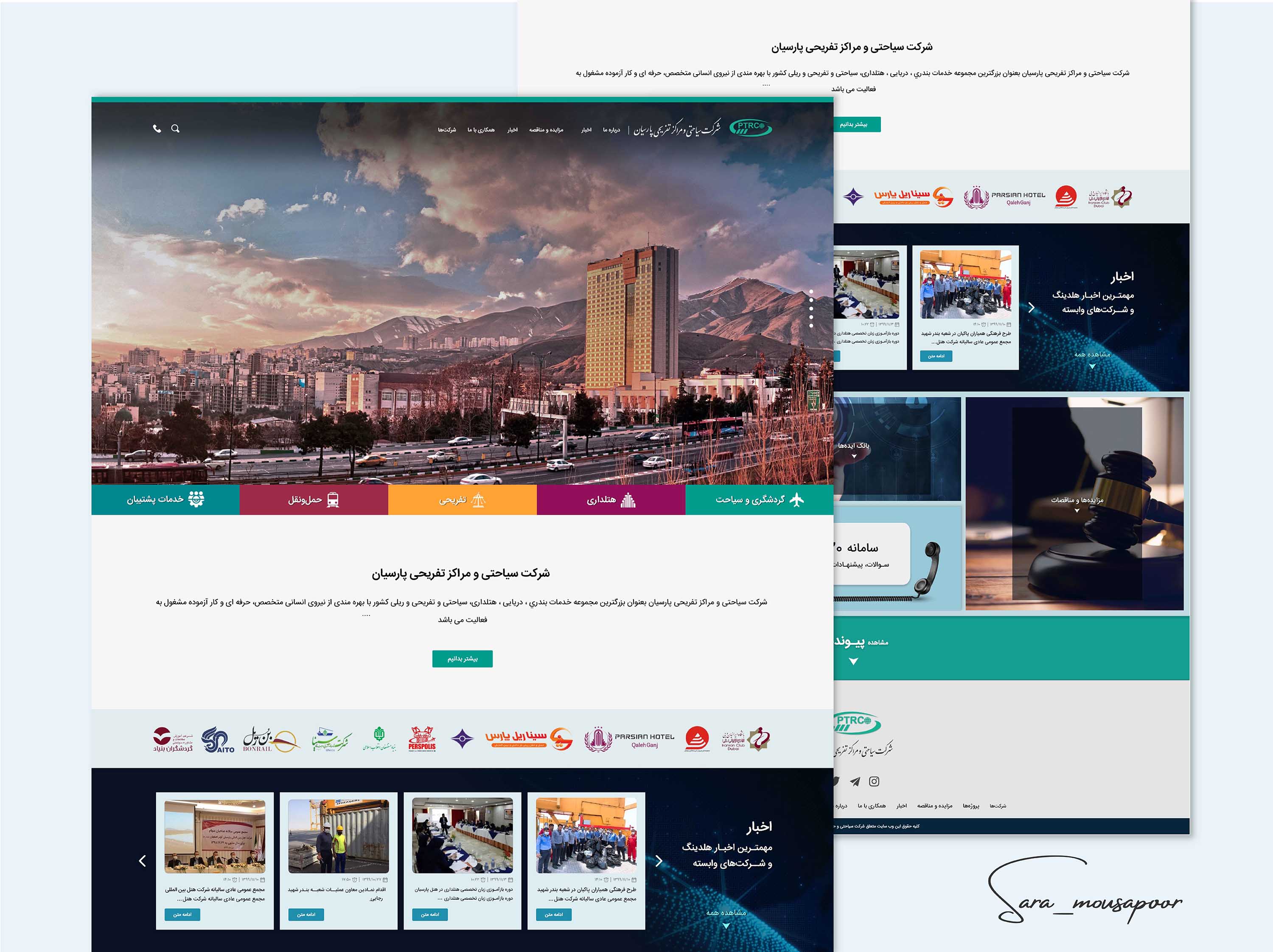Viewport: 1273px width, 952px height.
Task: Open the panel meeting with red banner photo
Action: 215,836
